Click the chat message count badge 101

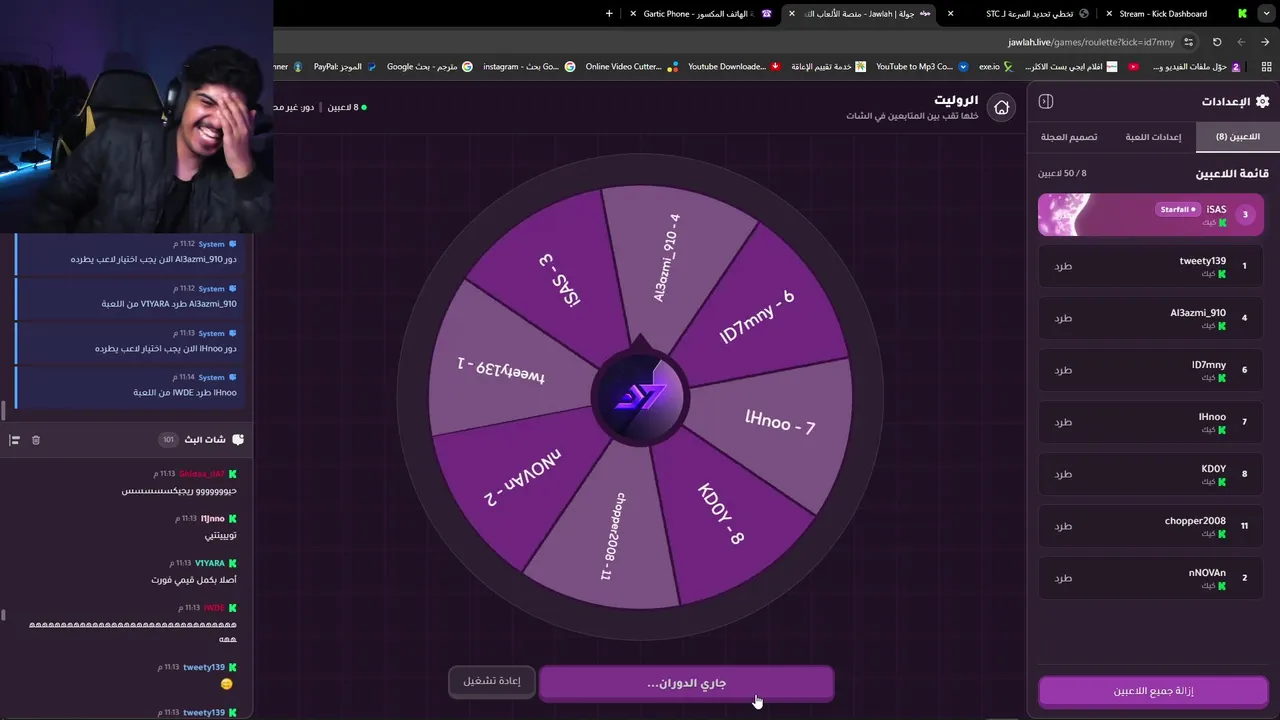167,440
